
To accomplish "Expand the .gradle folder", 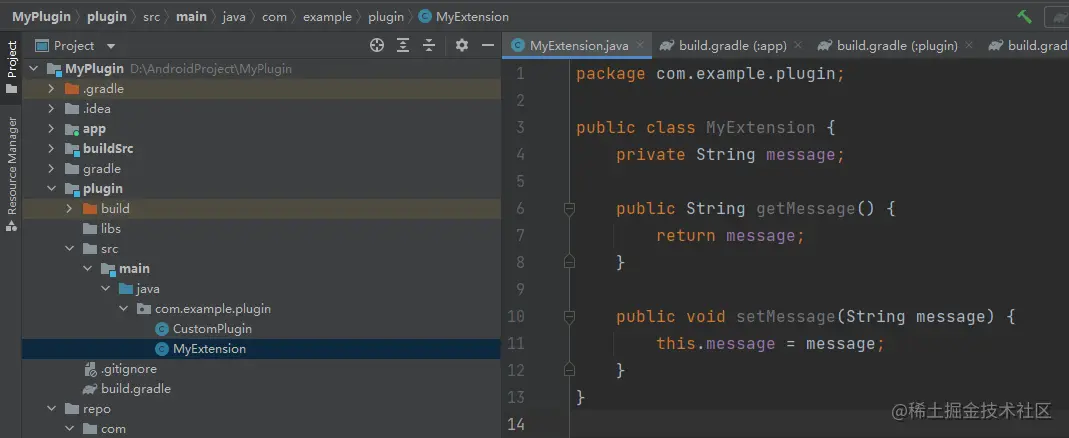I will point(51,89).
